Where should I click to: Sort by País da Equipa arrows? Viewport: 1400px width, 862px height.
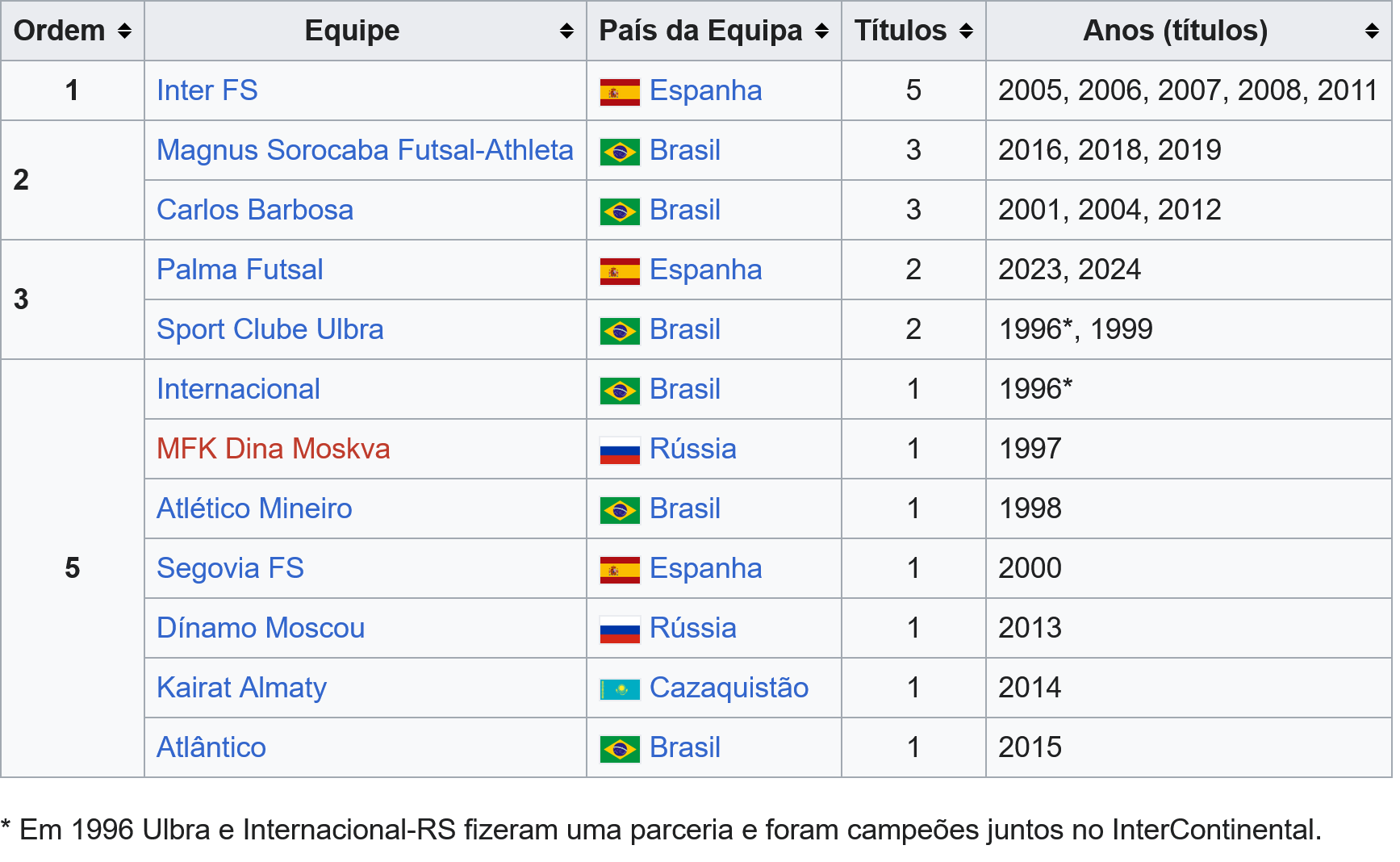pos(821,31)
